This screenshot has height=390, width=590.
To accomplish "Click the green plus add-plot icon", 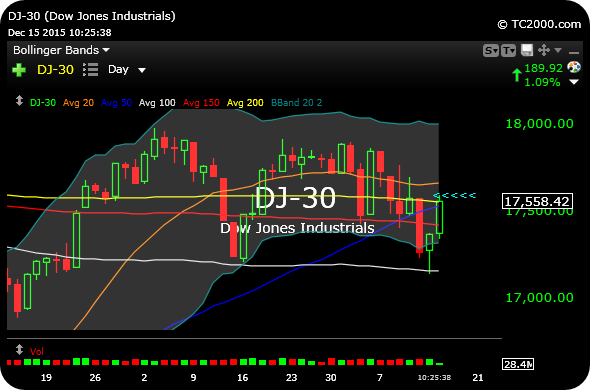I will [19, 70].
